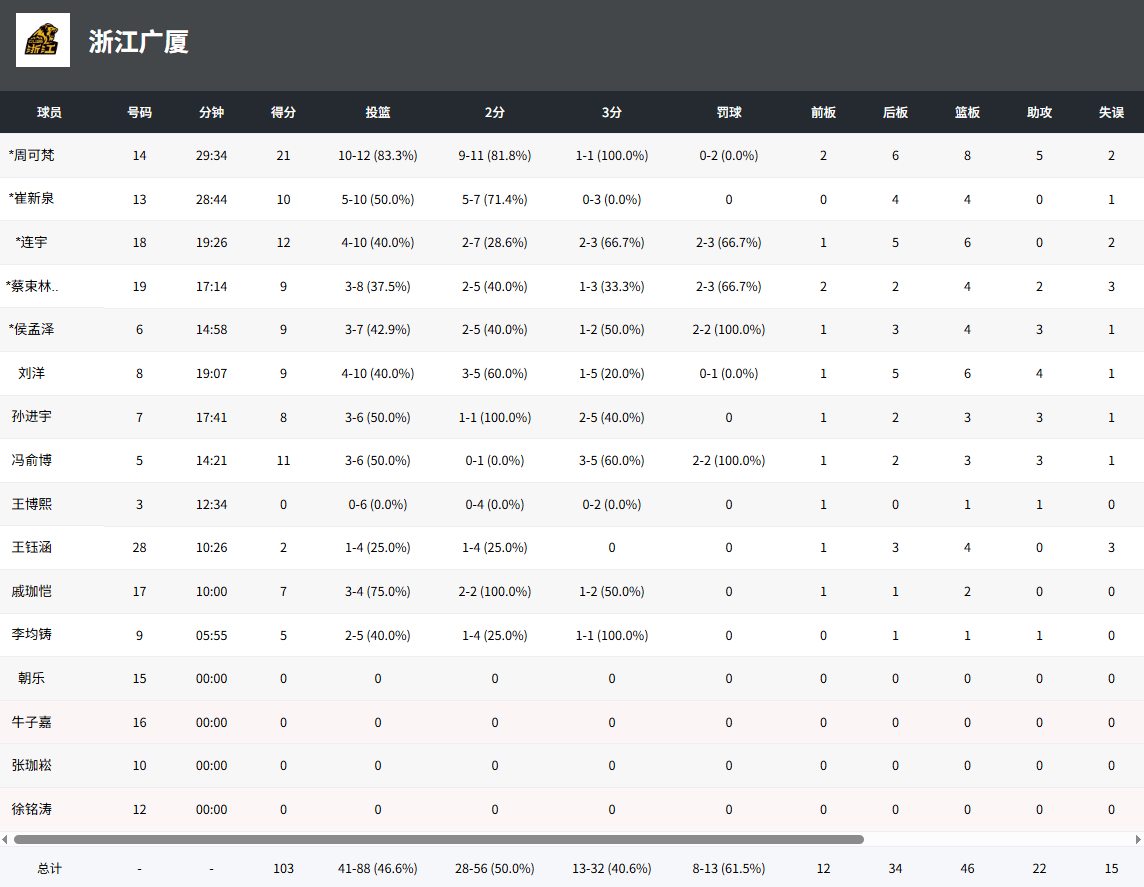Viewport: 1144px width, 887px height.
Task: Sort by the 得分 column header
Action: click(x=283, y=113)
